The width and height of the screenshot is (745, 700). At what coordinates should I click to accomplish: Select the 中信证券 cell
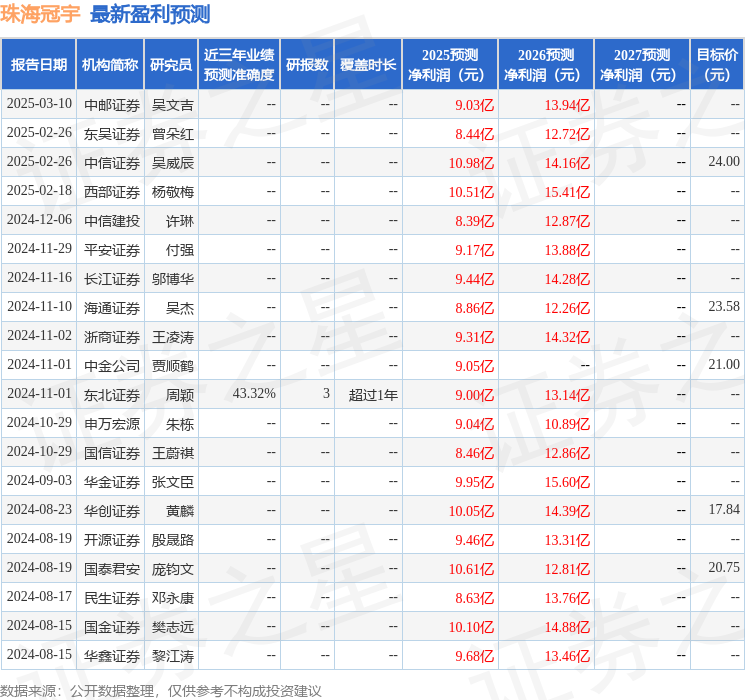pos(112,163)
